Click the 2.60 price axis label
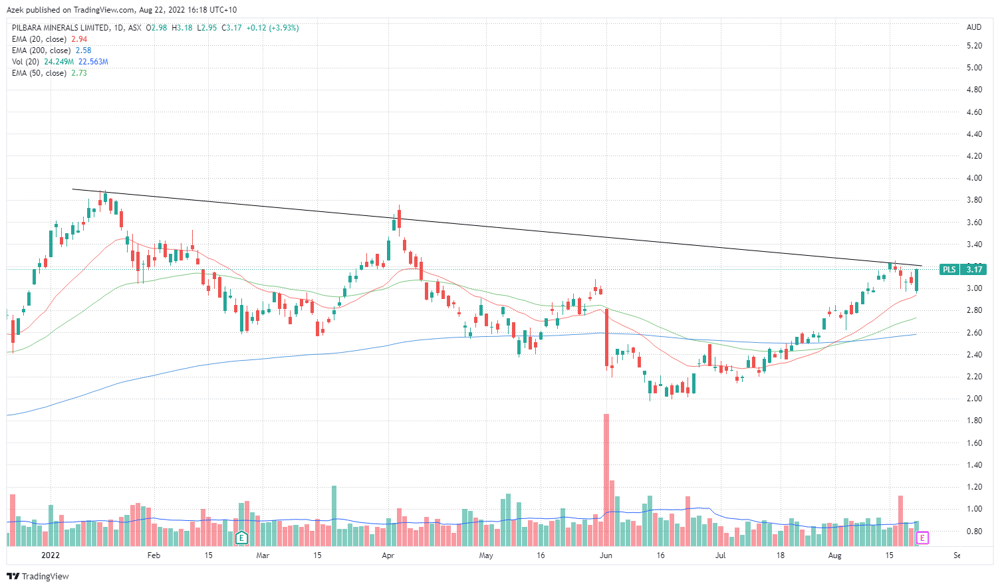 pyautogui.click(x=974, y=333)
